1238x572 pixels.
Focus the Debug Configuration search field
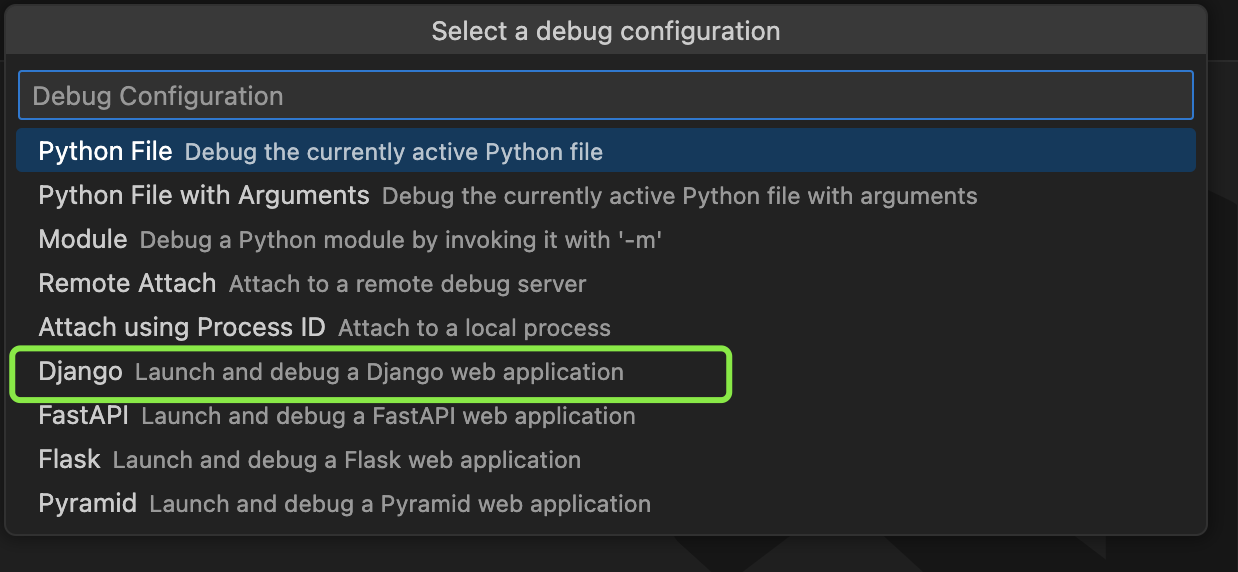coord(606,95)
